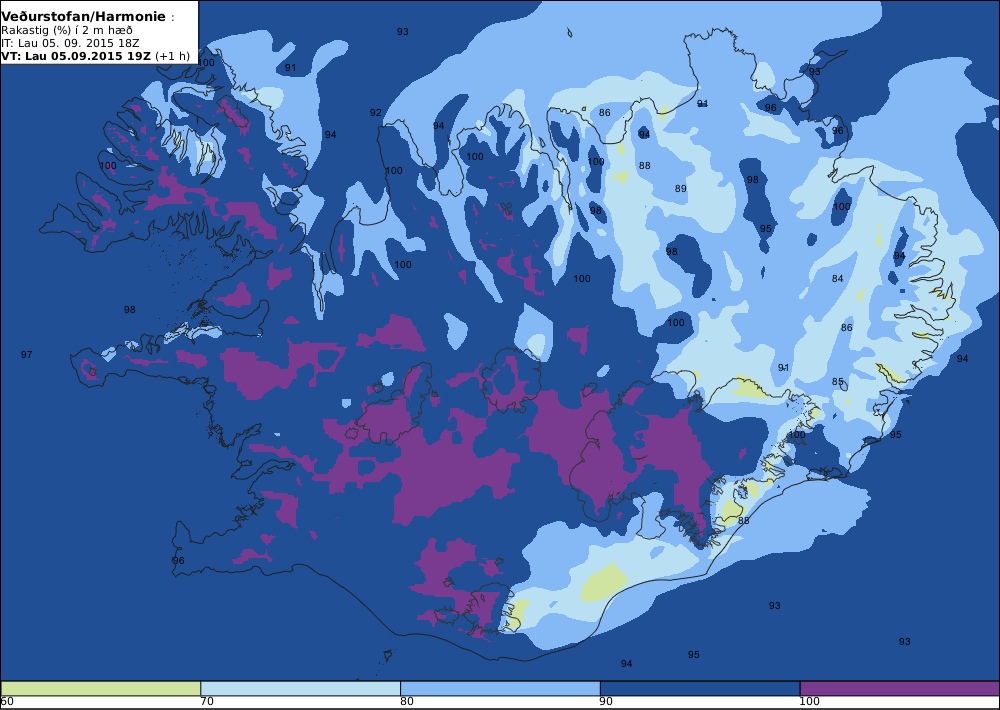Screen dimensions: 1000x710
Task: Click the pale blue 70–80 legend swatch
Action: pyautogui.click(x=300, y=688)
